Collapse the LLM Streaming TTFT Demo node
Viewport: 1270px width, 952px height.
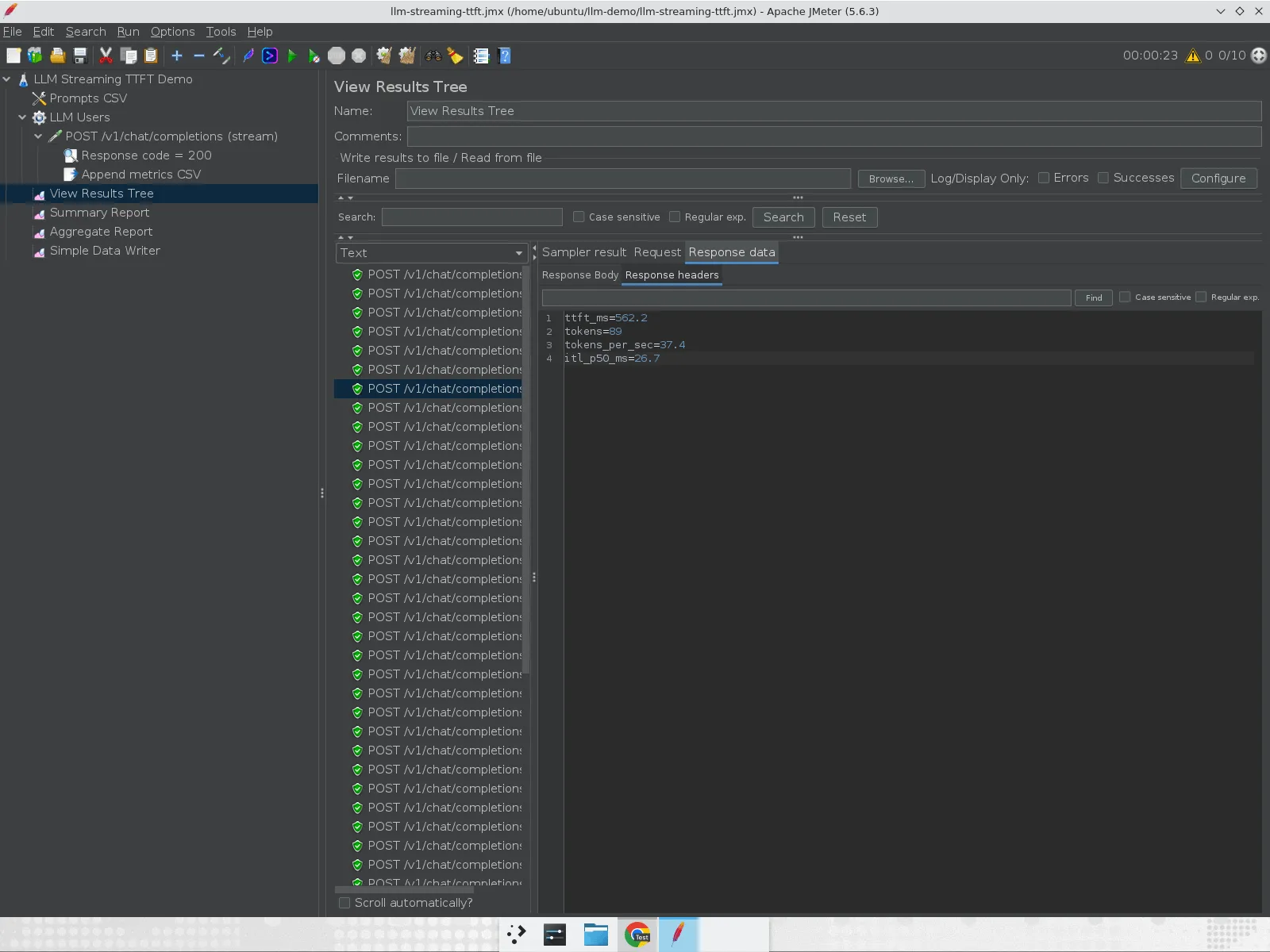[7, 79]
